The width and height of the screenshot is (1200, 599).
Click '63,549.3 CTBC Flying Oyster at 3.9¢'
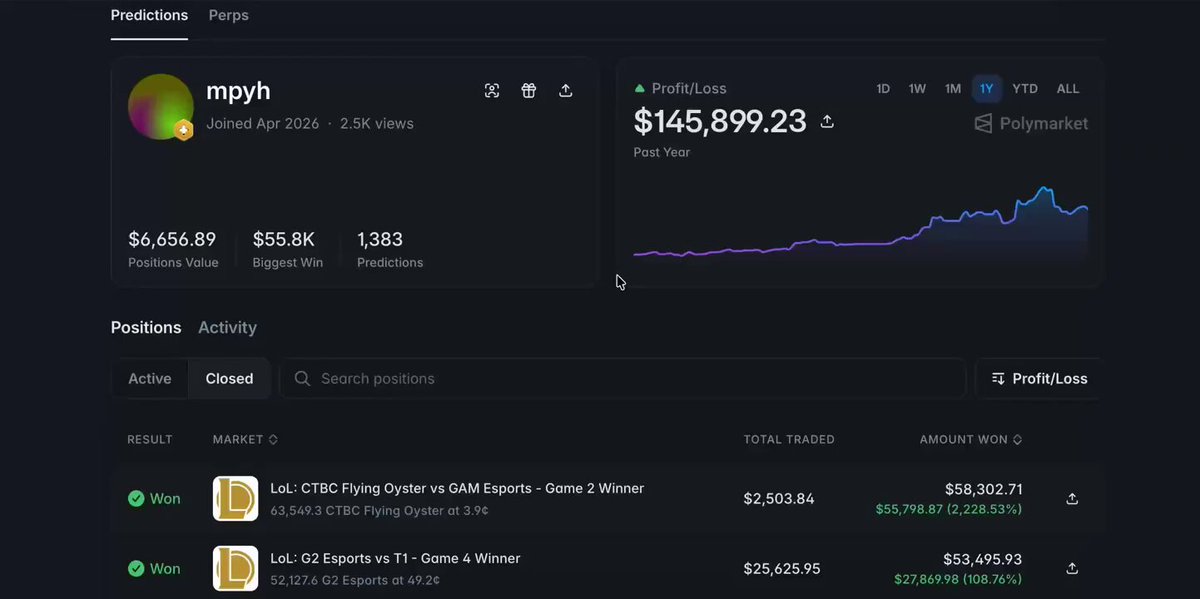click(379, 510)
